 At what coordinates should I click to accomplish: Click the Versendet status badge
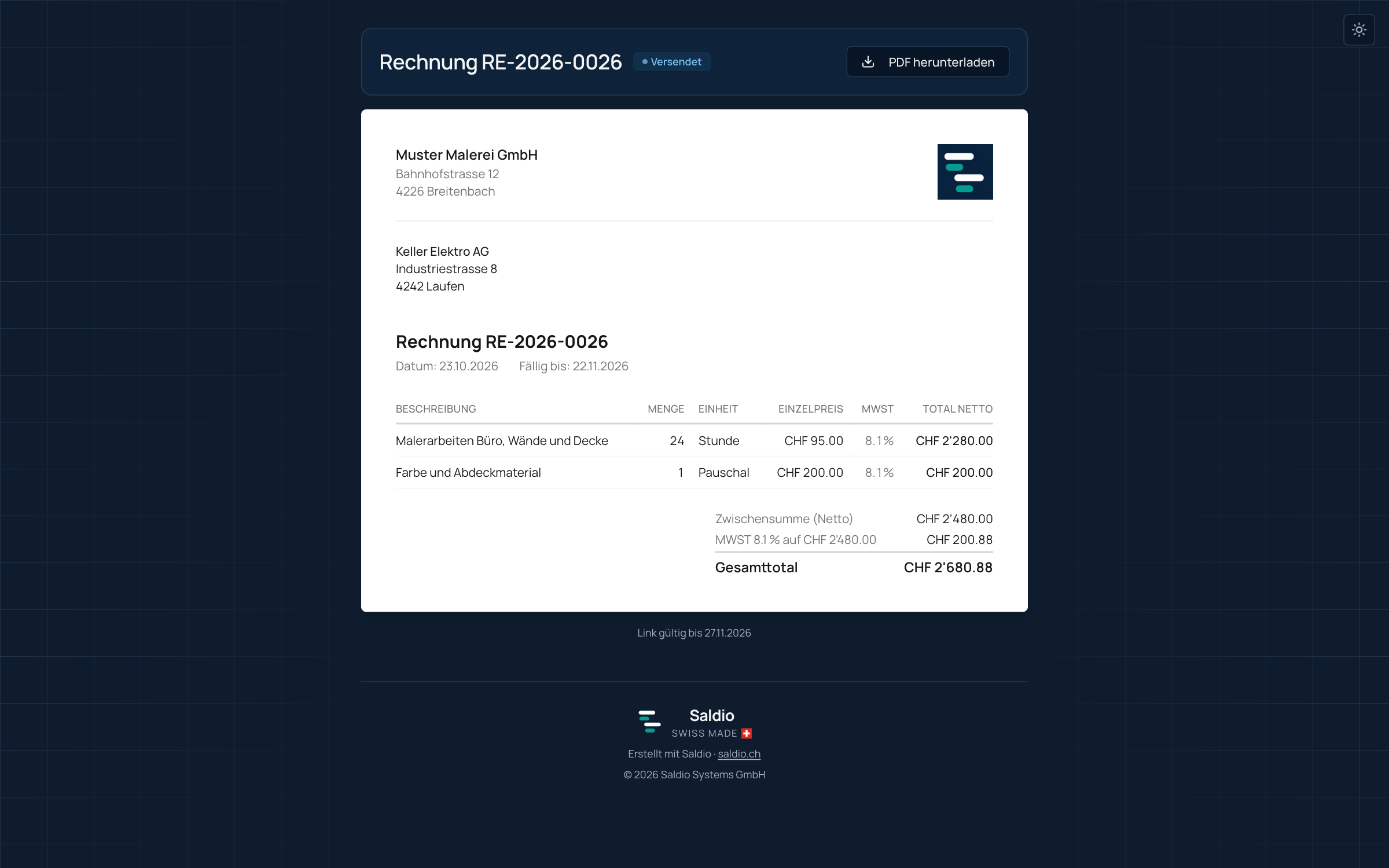(671, 61)
